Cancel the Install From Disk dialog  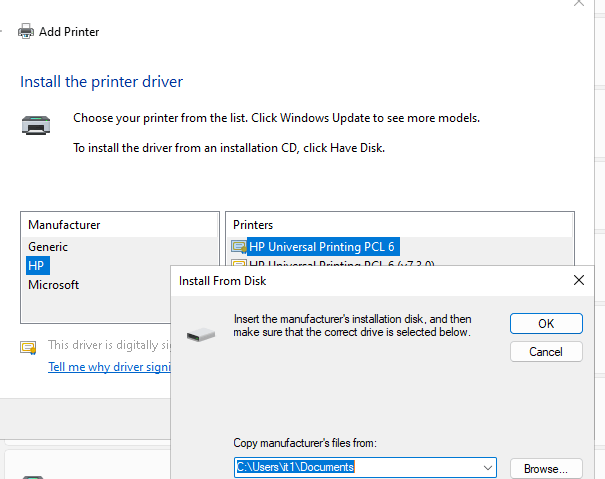pyautogui.click(x=546, y=352)
